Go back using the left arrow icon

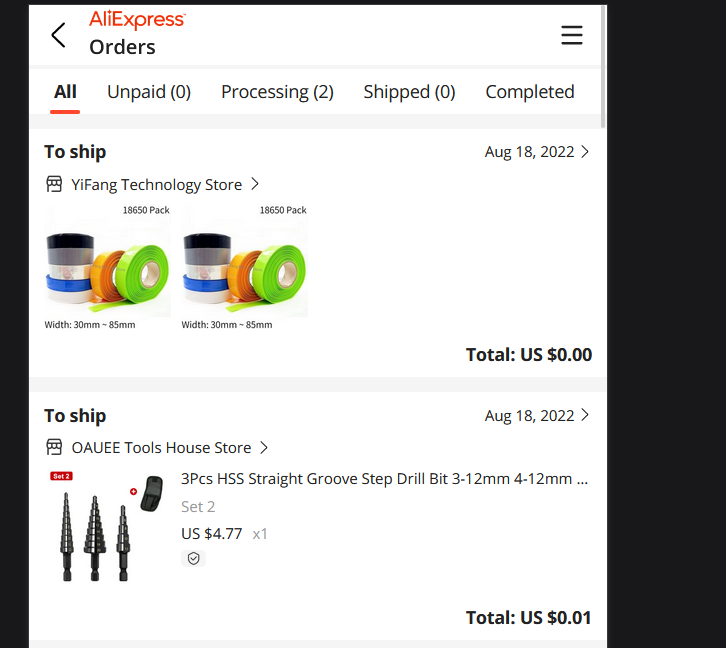(x=58, y=35)
